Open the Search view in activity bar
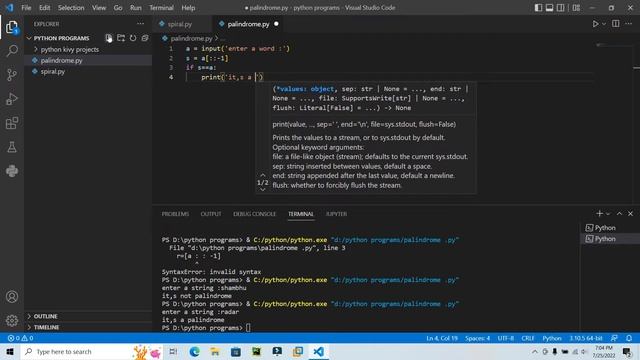Image resolution: width=640 pixels, height=360 pixels. click(12, 51)
